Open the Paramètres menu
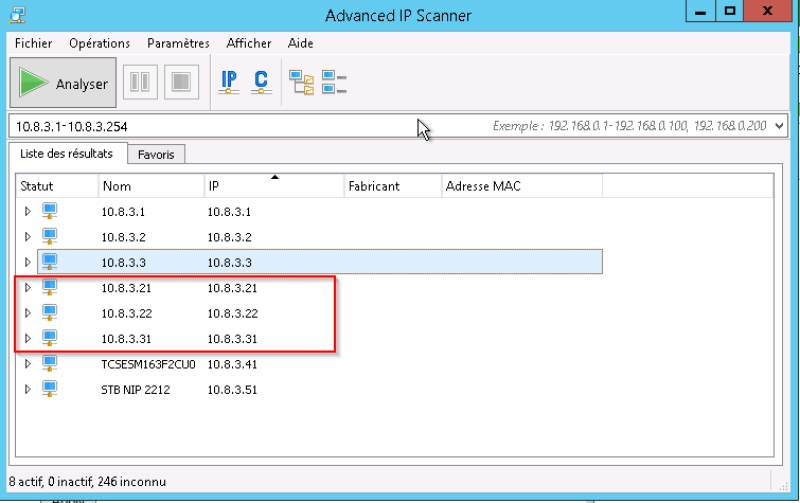 click(178, 43)
